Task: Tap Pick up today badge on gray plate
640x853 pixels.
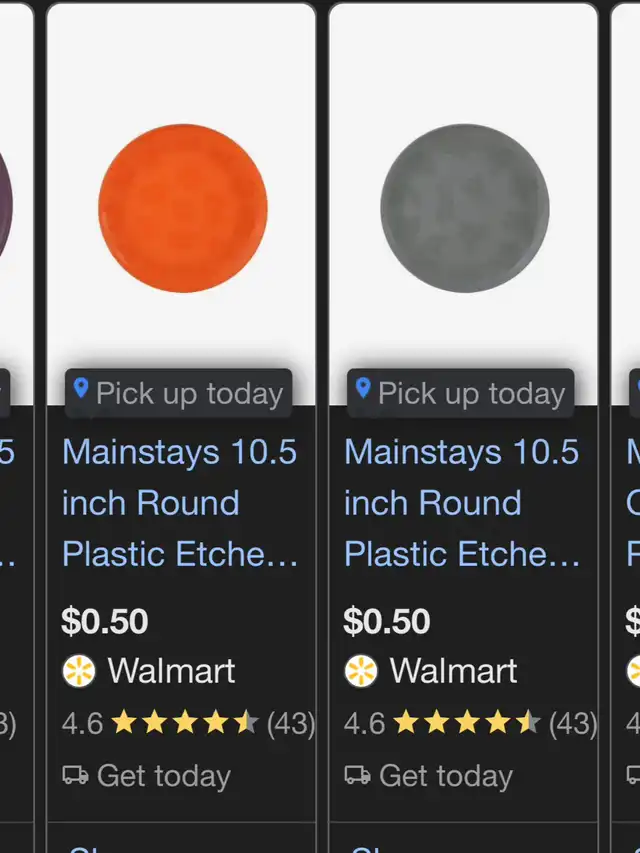Action: [x=471, y=393]
